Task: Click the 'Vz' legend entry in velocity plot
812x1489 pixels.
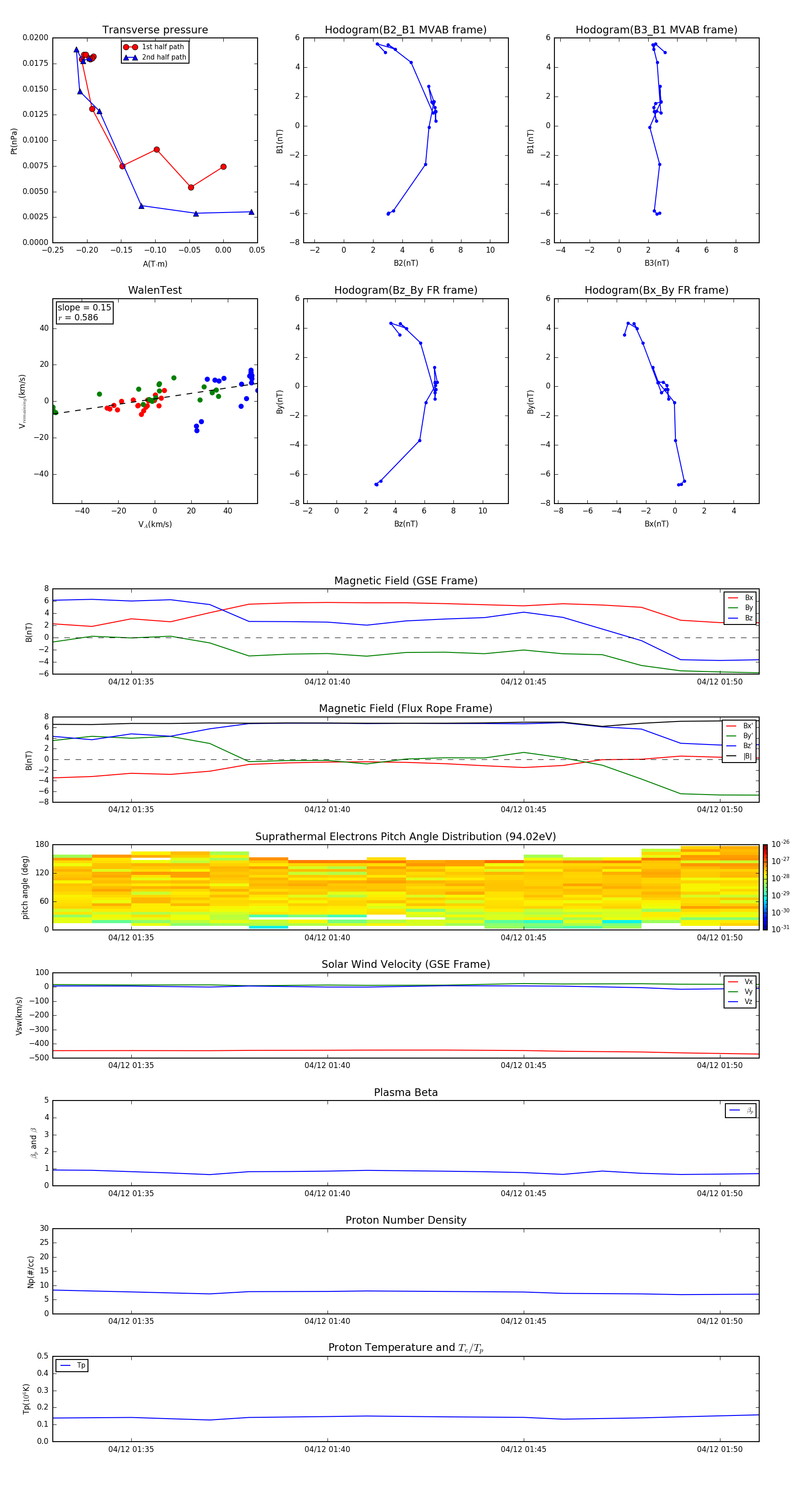Action: [740, 1002]
